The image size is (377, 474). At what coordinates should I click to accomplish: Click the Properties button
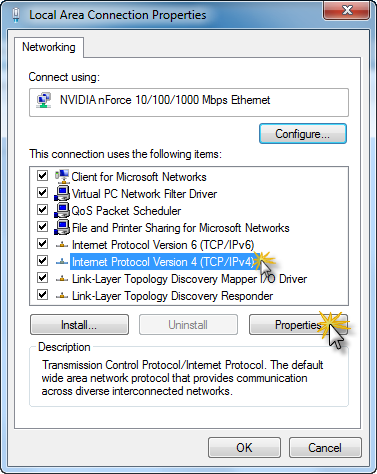(298, 324)
